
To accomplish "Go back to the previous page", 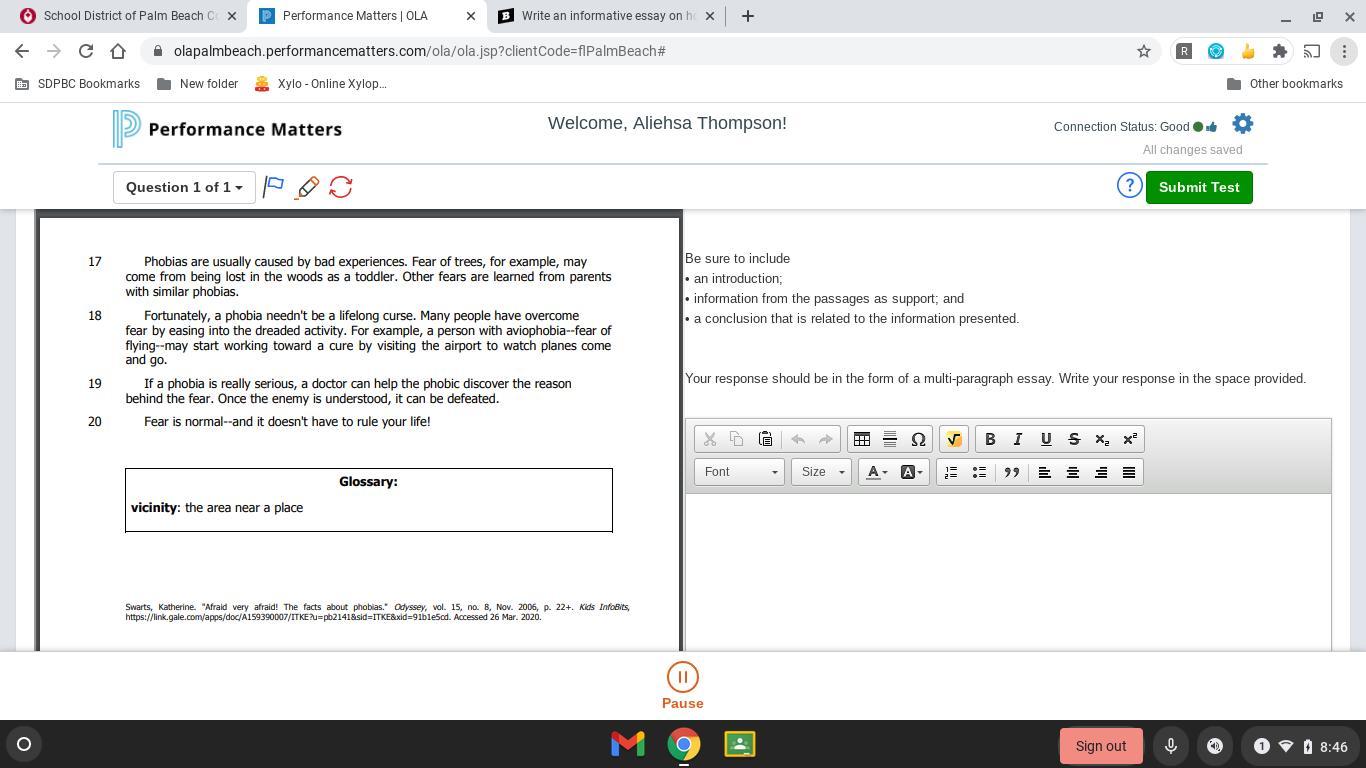I will pos(22,51).
